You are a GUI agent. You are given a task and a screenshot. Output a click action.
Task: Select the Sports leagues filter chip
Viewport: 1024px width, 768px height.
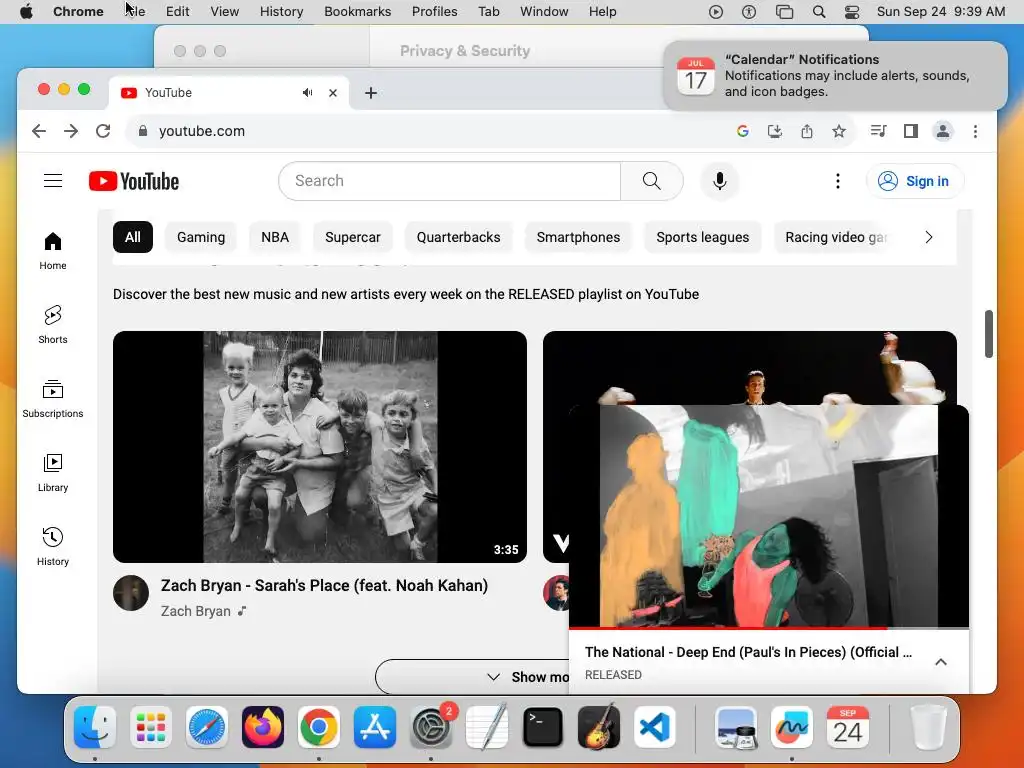click(703, 237)
